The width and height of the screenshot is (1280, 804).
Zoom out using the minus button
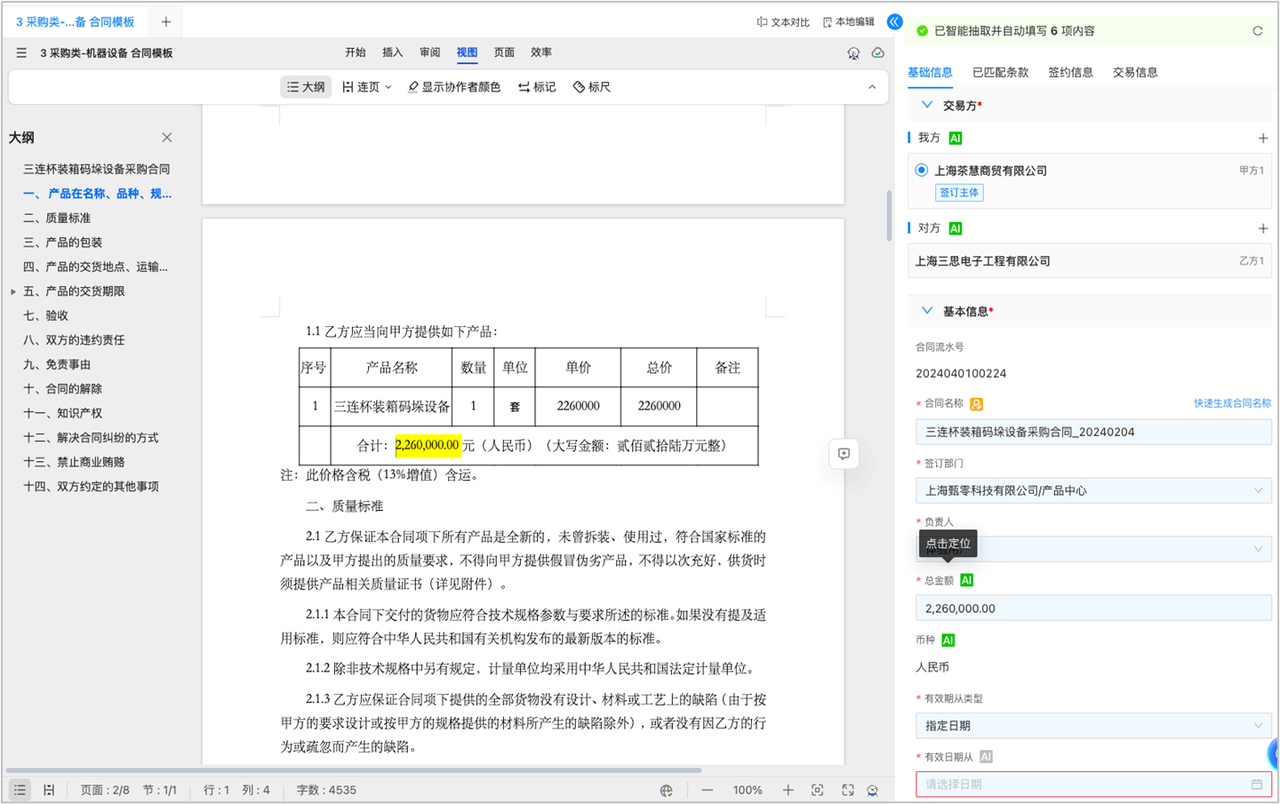[707, 790]
